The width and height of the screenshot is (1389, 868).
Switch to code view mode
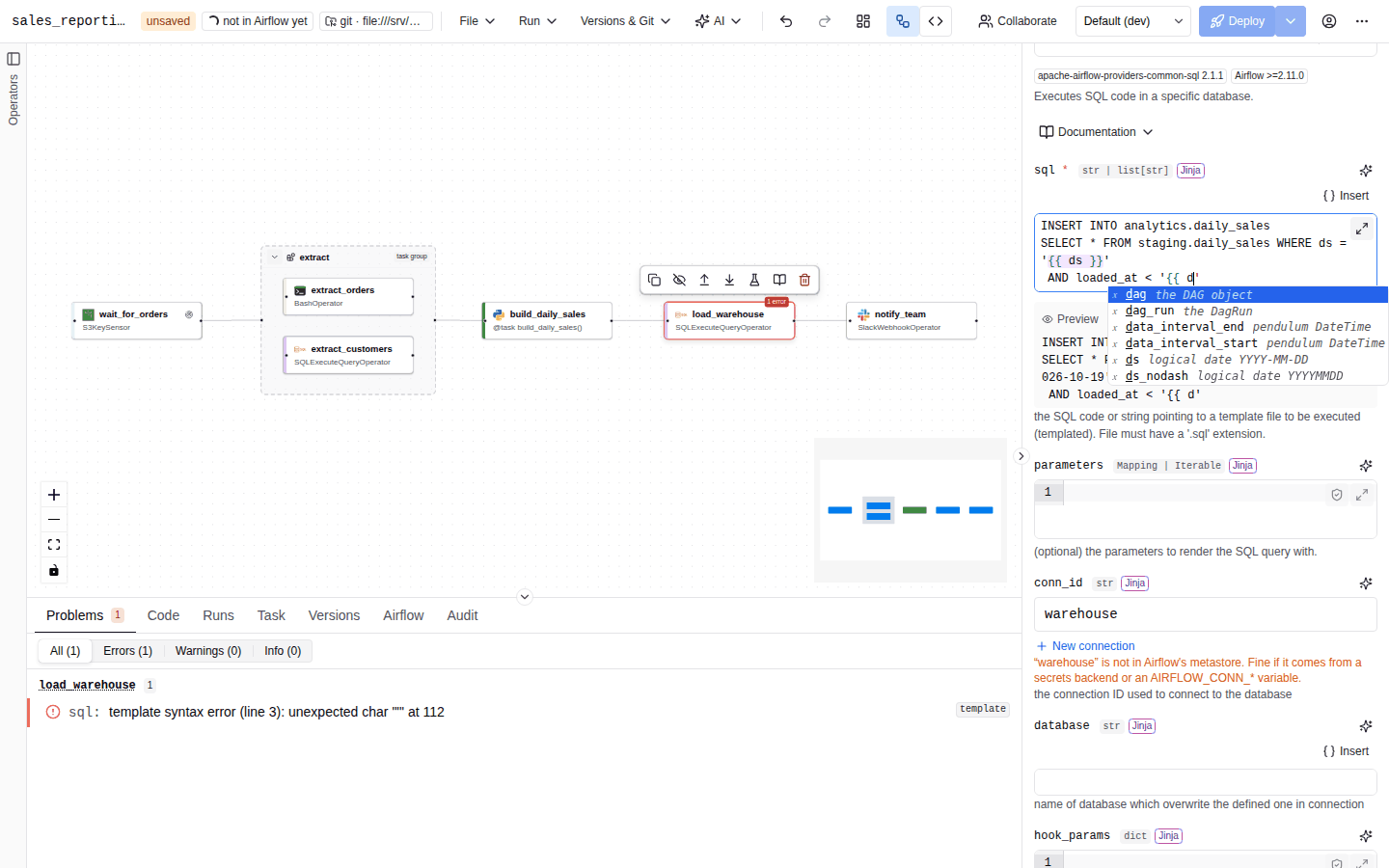point(936,21)
